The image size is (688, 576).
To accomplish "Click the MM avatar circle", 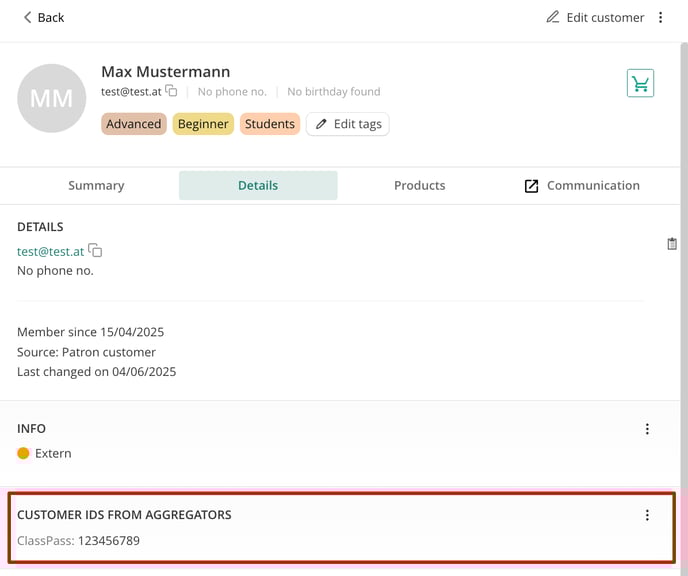I will click(x=51, y=98).
